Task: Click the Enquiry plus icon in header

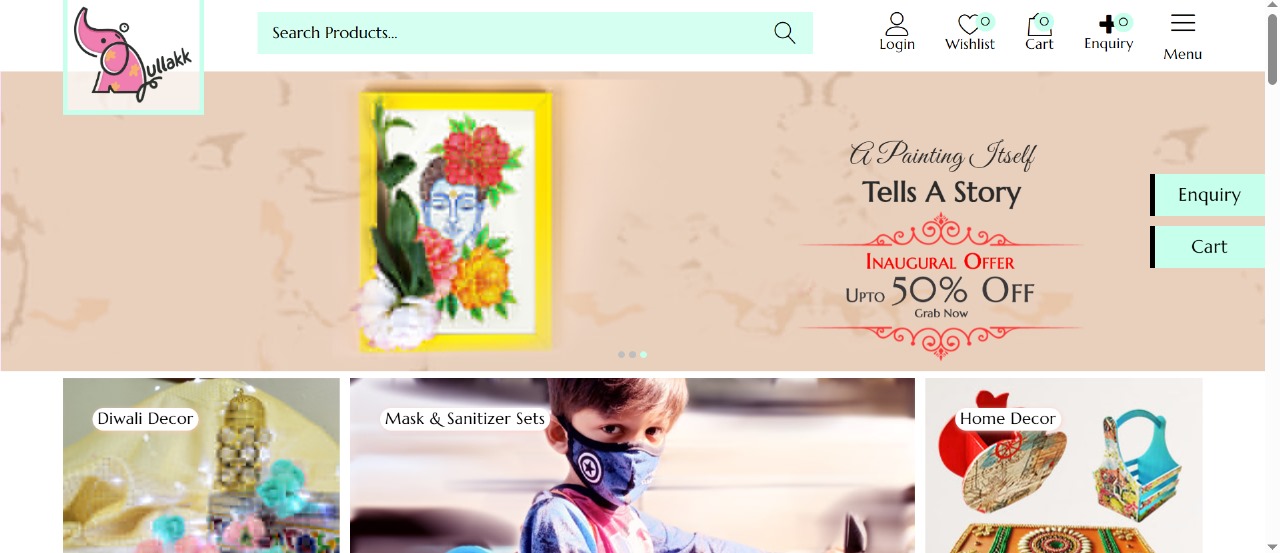Action: [x=1107, y=25]
